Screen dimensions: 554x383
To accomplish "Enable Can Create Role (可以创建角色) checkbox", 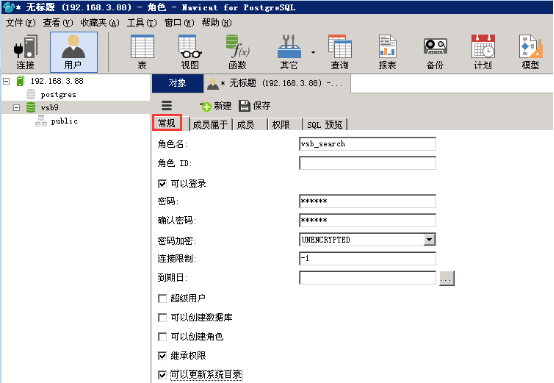I will tap(162, 337).
